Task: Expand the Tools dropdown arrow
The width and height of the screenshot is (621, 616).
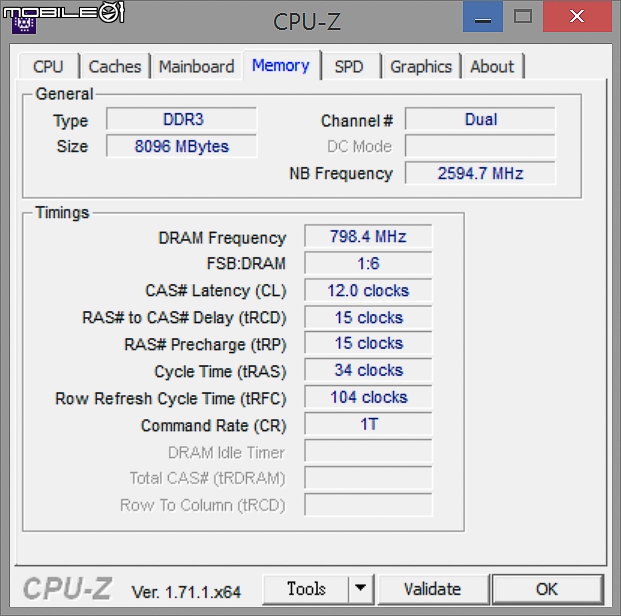Action: point(361,589)
